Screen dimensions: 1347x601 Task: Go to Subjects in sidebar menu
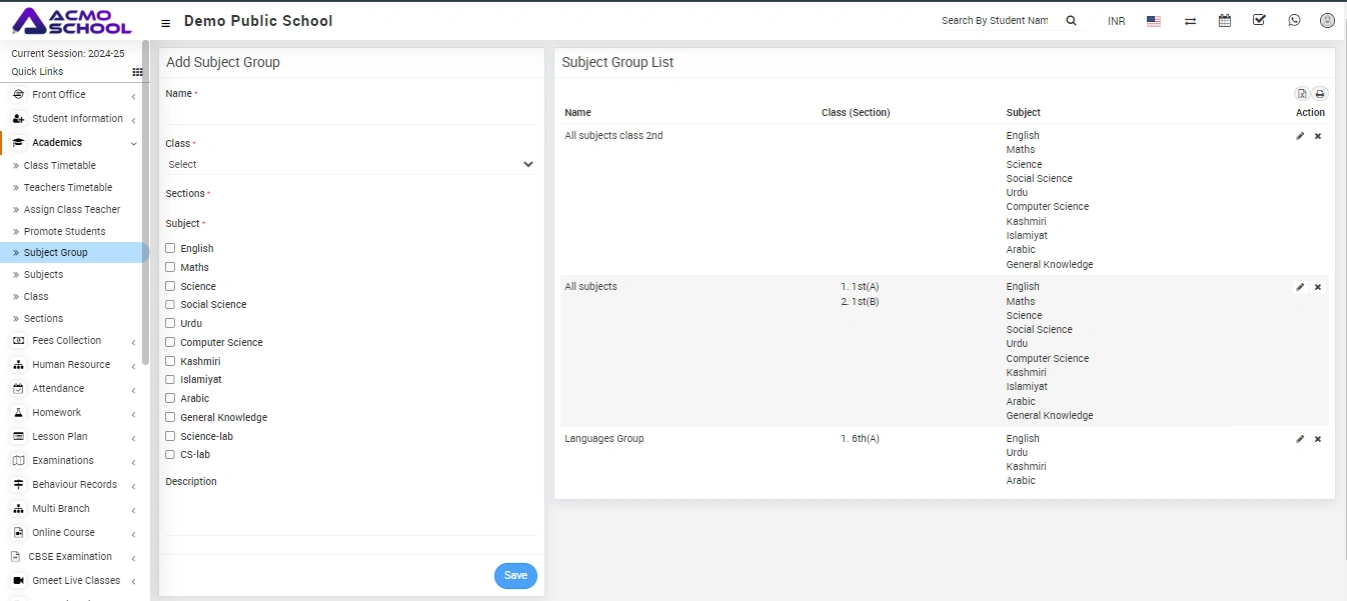(x=43, y=275)
